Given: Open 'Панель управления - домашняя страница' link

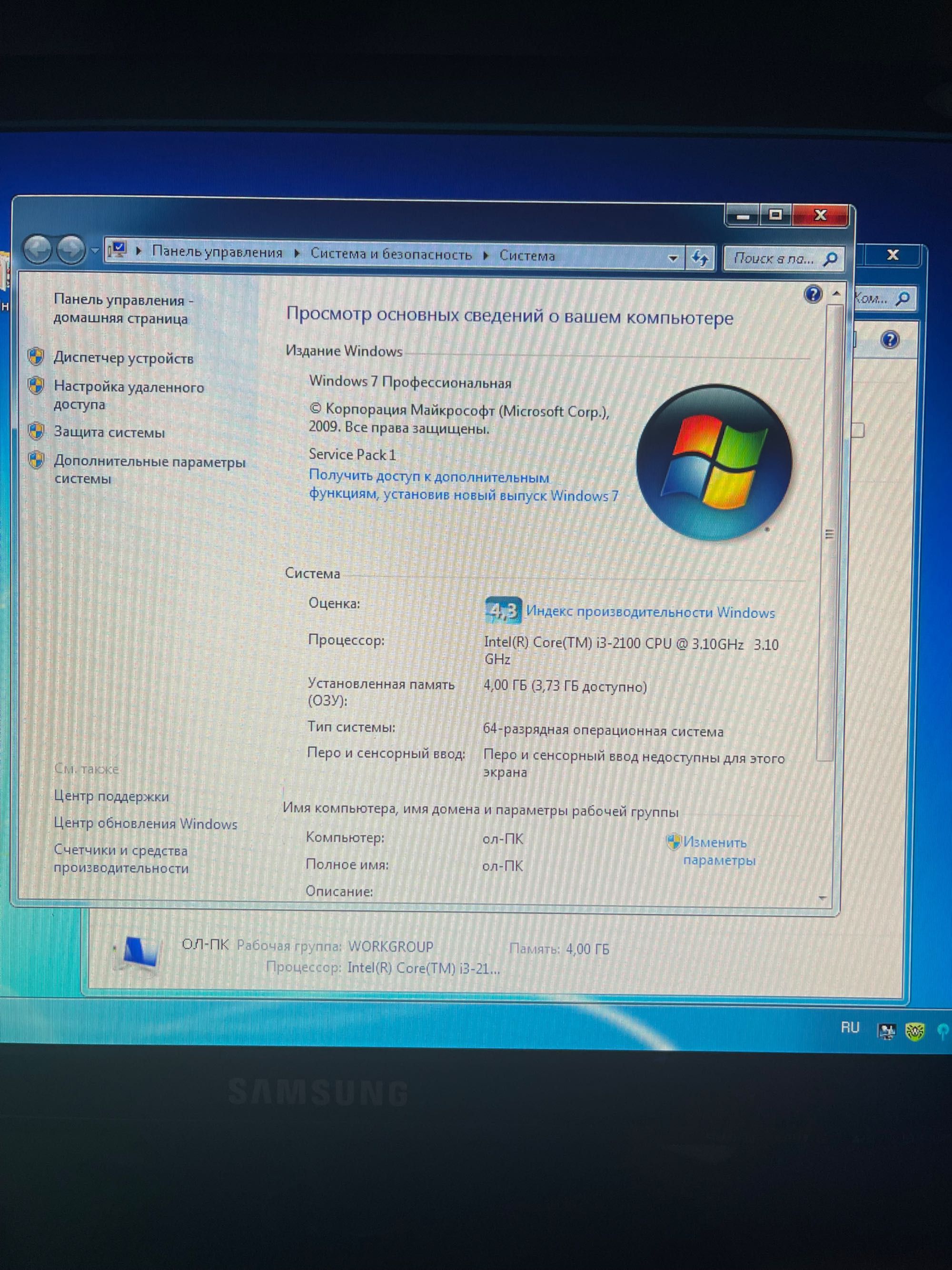Looking at the screenshot, I should click(x=123, y=309).
